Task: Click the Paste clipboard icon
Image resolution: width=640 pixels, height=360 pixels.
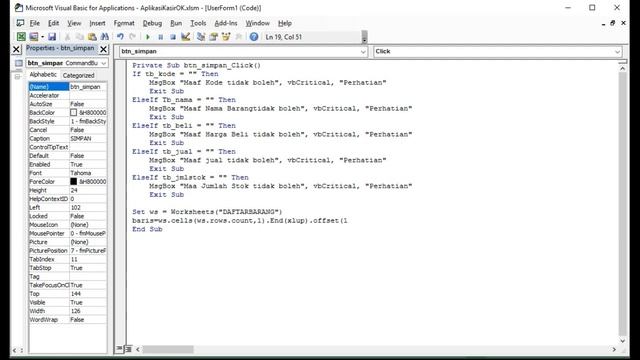Action: (92, 37)
